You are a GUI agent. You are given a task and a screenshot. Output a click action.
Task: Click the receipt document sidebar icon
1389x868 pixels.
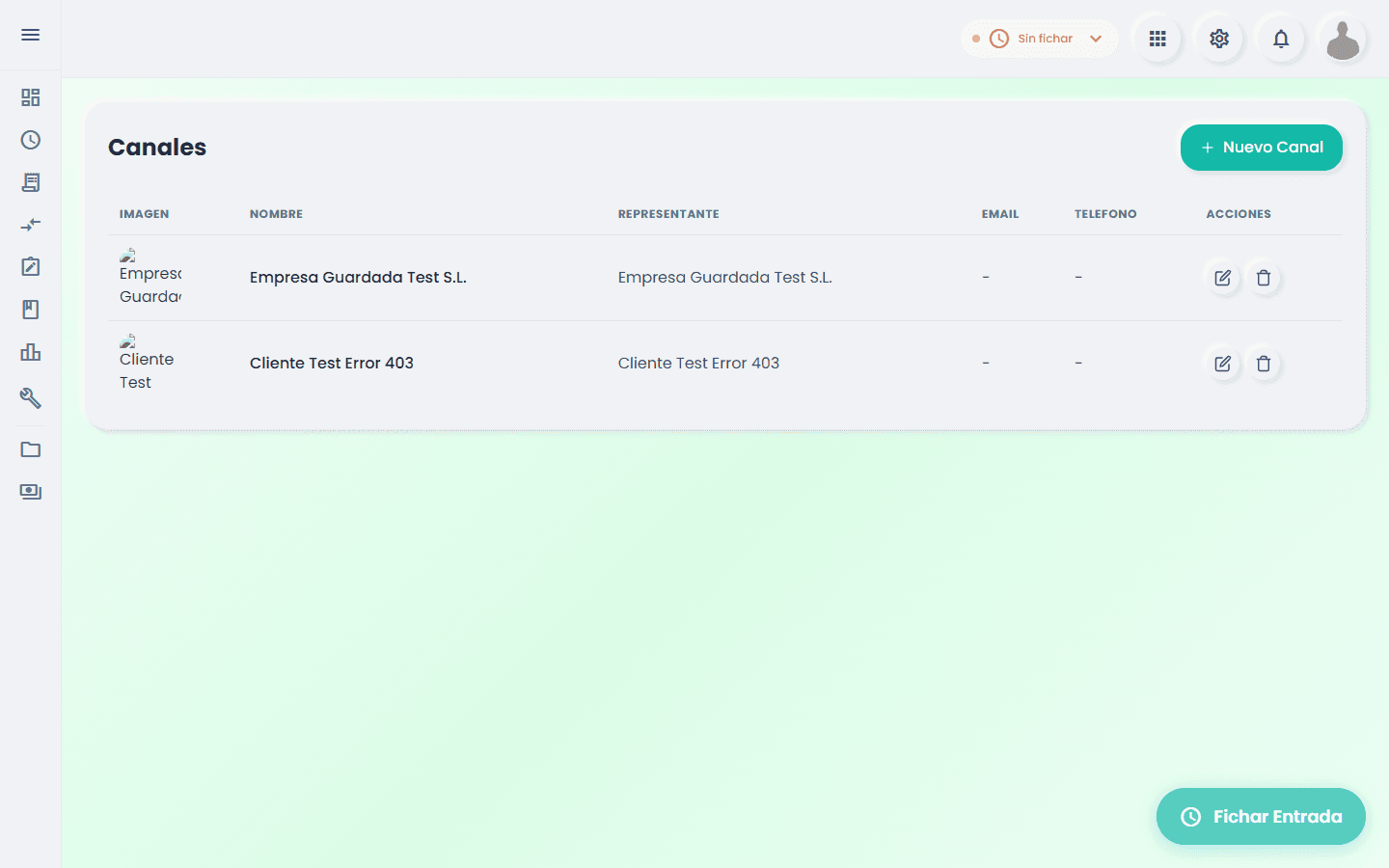(x=31, y=182)
